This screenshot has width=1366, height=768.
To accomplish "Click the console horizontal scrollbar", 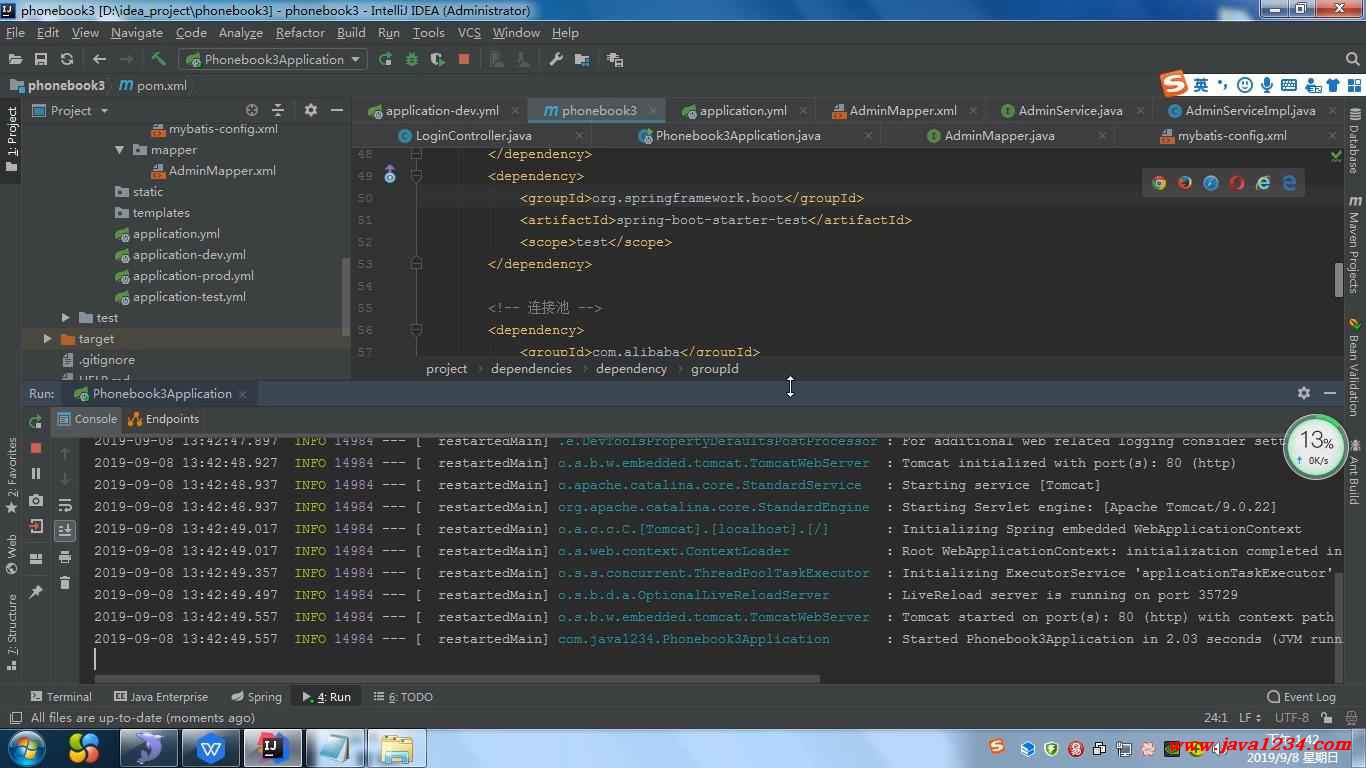I will 456,679.
